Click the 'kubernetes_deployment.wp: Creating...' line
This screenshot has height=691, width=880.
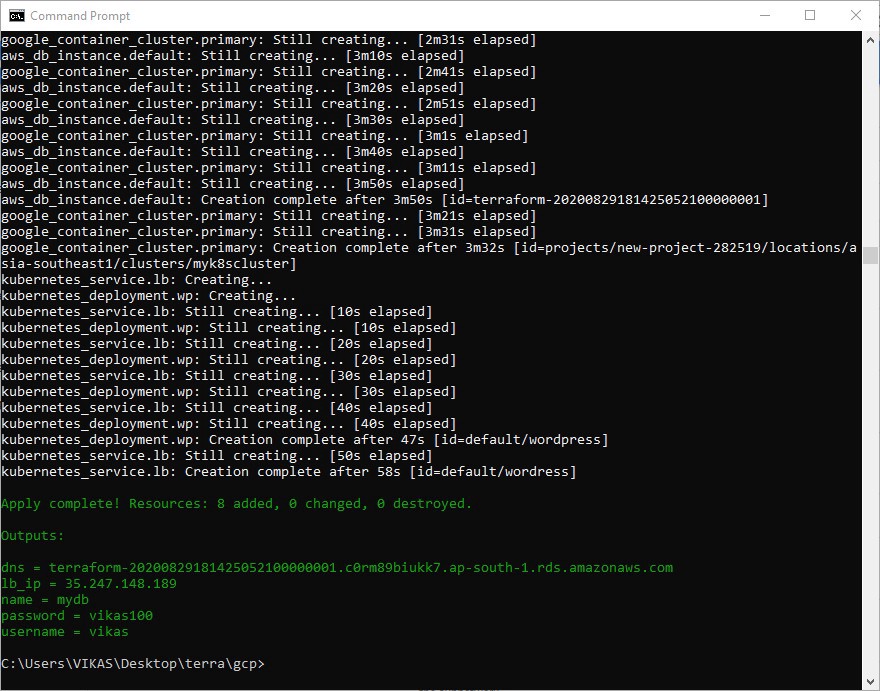pyautogui.click(x=148, y=296)
